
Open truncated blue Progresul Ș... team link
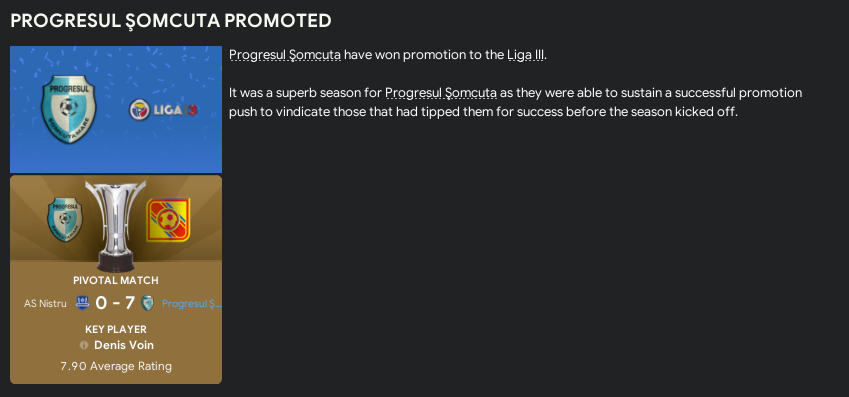pos(192,304)
